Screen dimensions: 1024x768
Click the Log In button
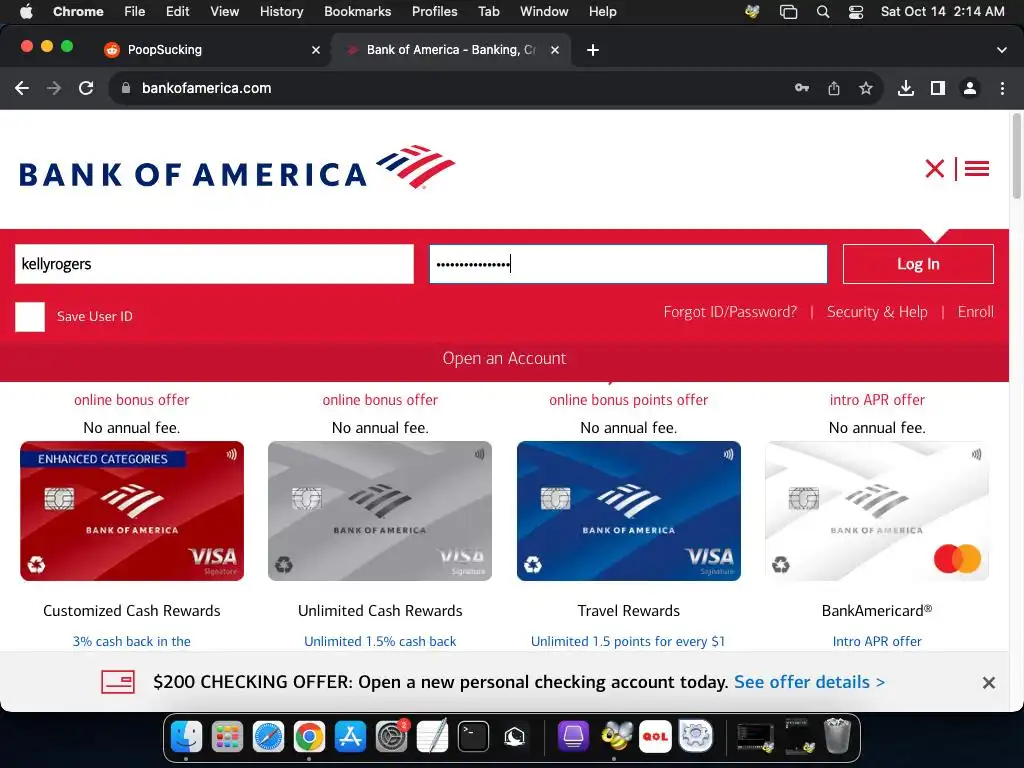[918, 264]
